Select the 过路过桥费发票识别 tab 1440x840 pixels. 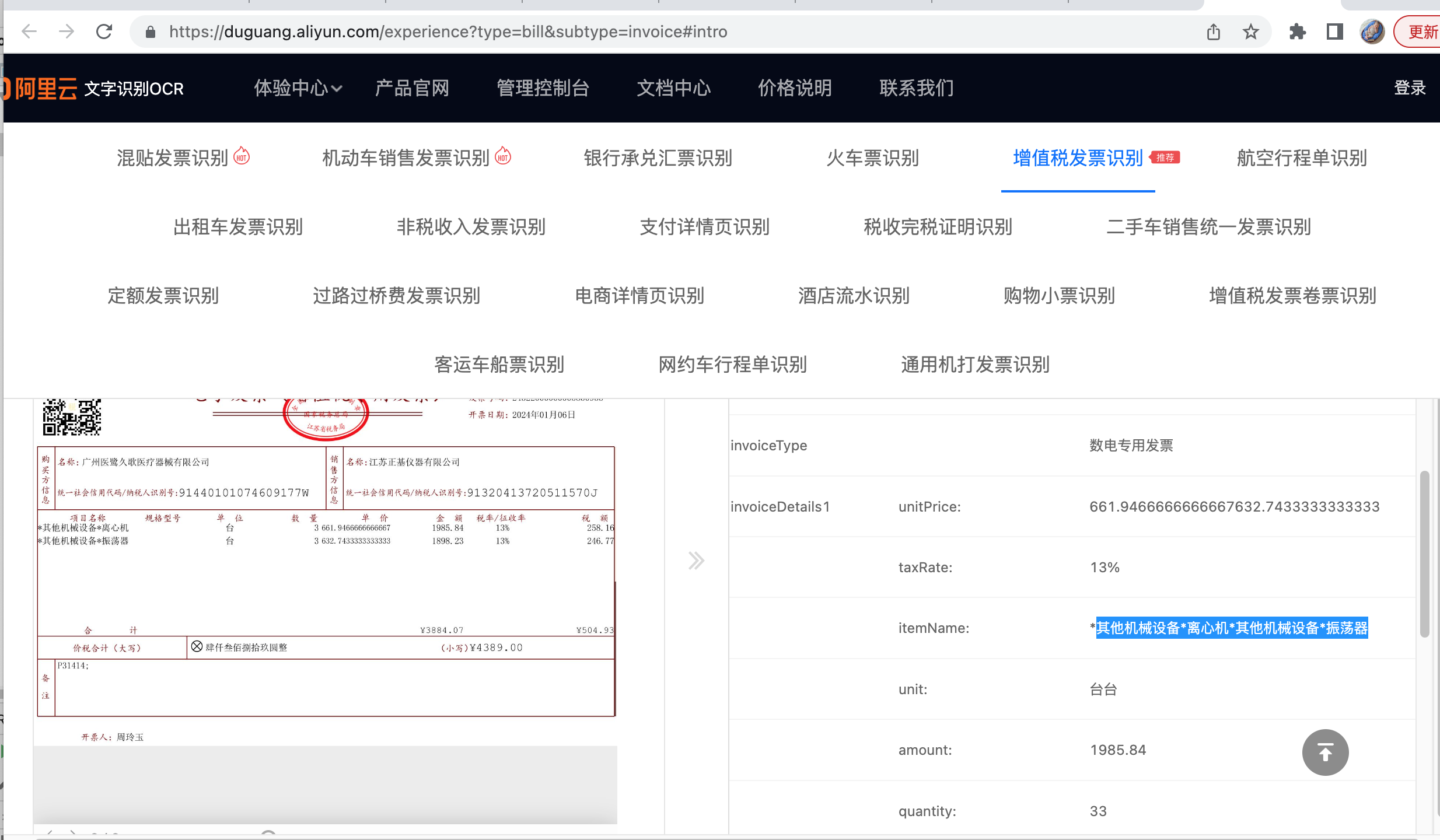397,296
